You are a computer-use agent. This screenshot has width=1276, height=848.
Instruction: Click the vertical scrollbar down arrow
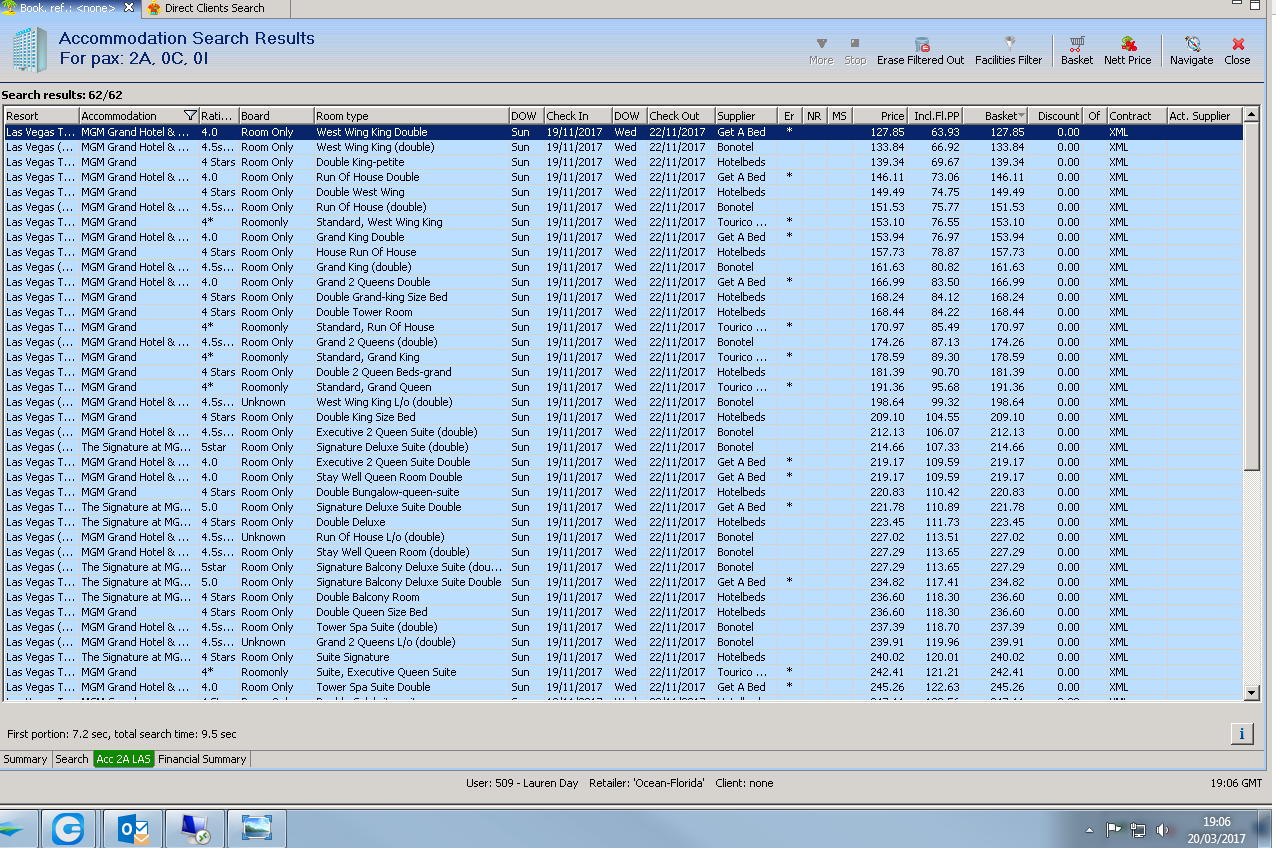(1251, 692)
